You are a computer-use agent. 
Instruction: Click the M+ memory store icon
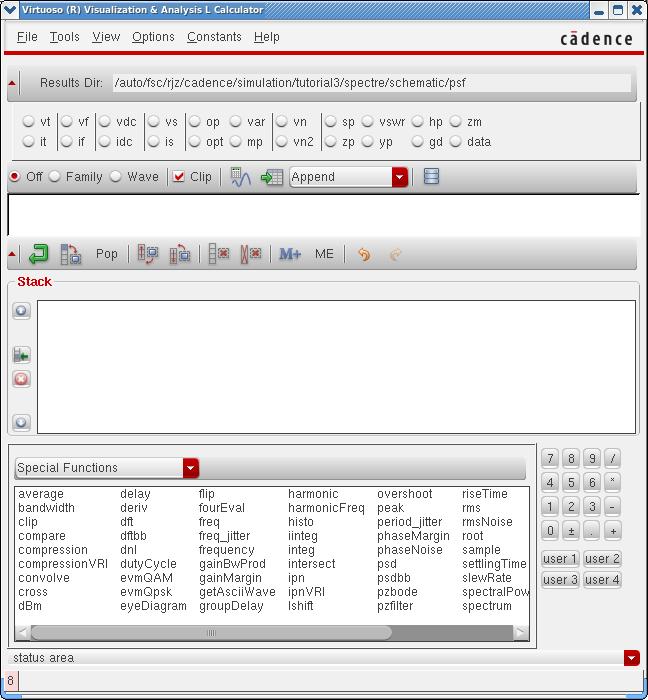pyautogui.click(x=290, y=254)
